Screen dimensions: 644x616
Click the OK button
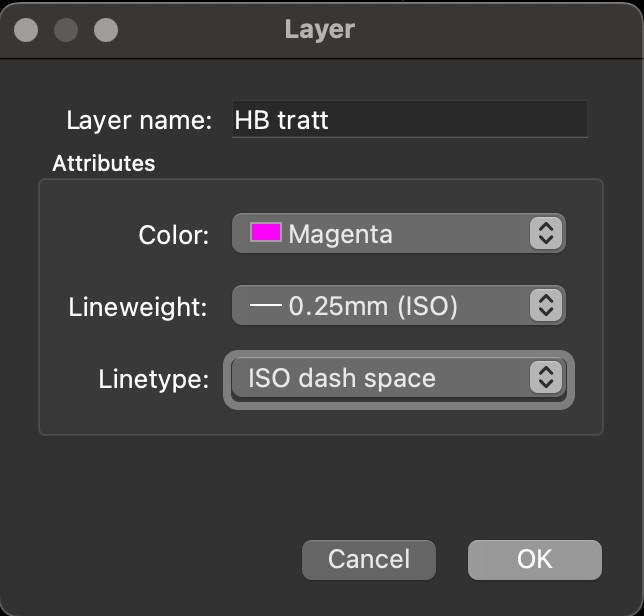coord(534,559)
